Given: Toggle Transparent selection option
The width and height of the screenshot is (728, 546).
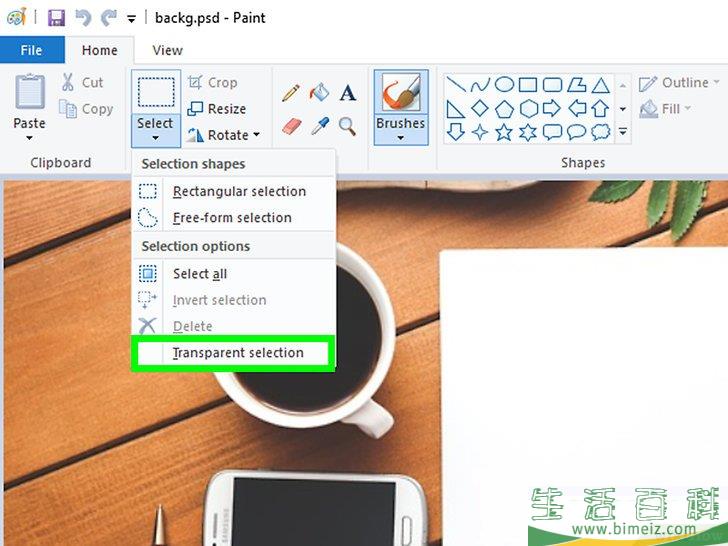Looking at the screenshot, I should pos(233,353).
